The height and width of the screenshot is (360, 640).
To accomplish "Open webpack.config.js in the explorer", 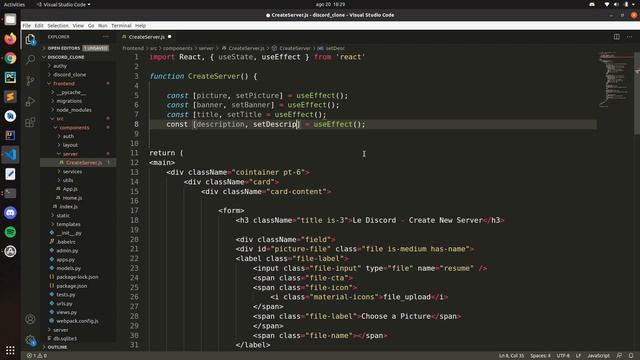I will (x=78, y=321).
